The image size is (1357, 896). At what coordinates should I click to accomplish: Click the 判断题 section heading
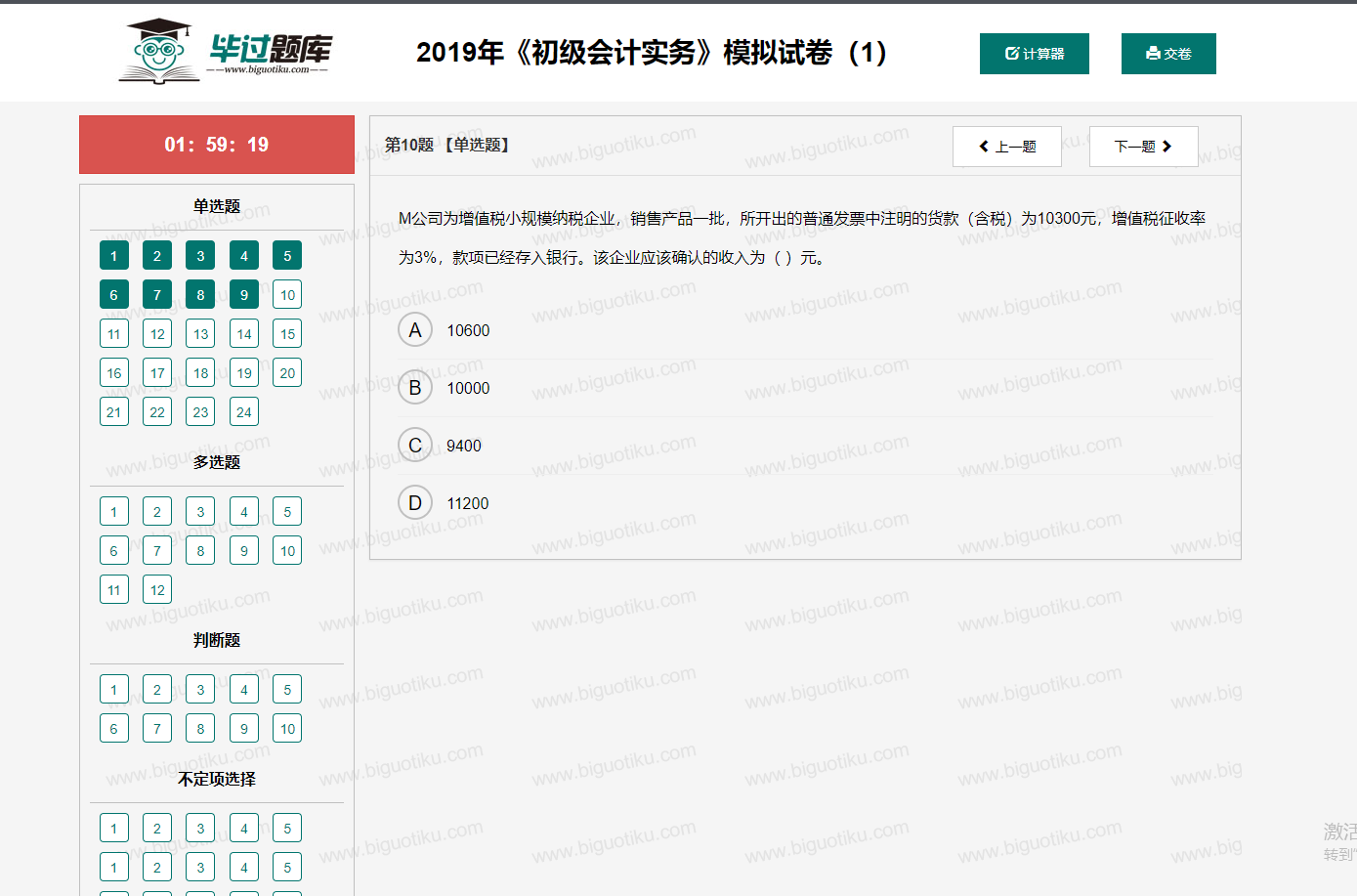[217, 640]
